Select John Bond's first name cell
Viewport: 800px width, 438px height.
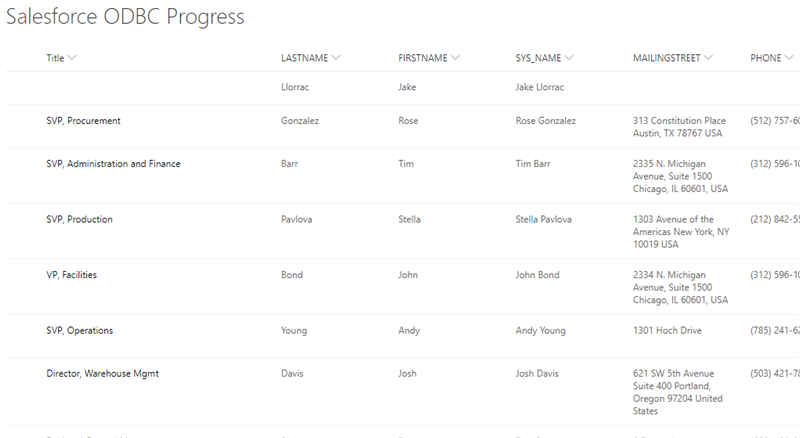coord(408,275)
